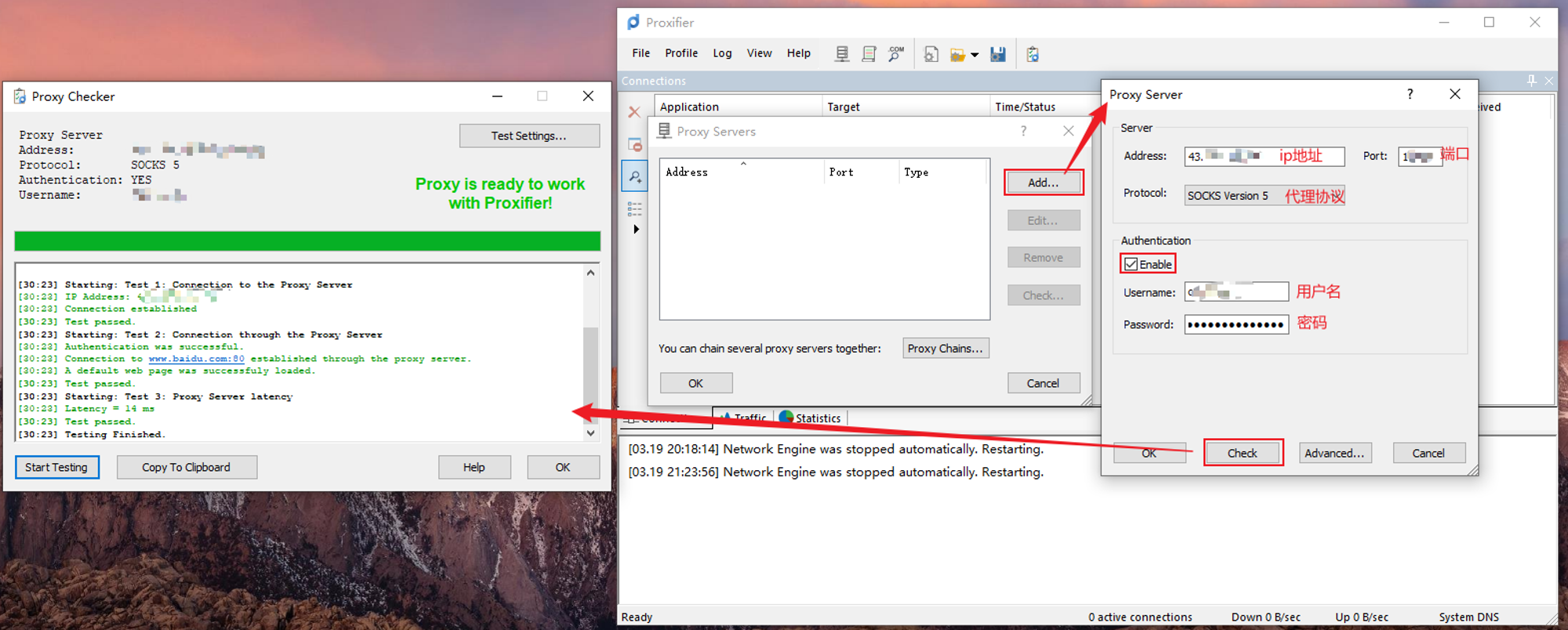This screenshot has height=630, width=1568.
Task: Click Cancel in the Proxy Servers dialog
Action: 1043,383
